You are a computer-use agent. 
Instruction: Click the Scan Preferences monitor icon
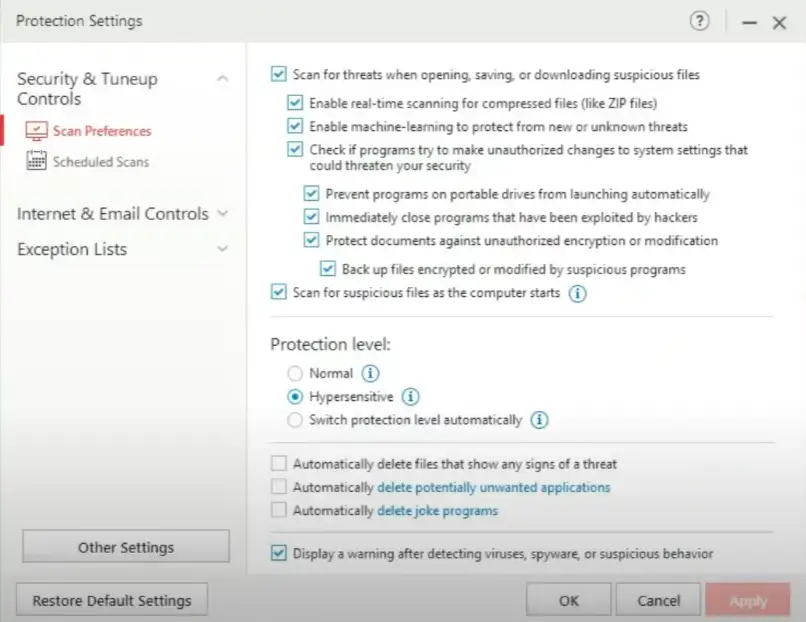point(37,131)
